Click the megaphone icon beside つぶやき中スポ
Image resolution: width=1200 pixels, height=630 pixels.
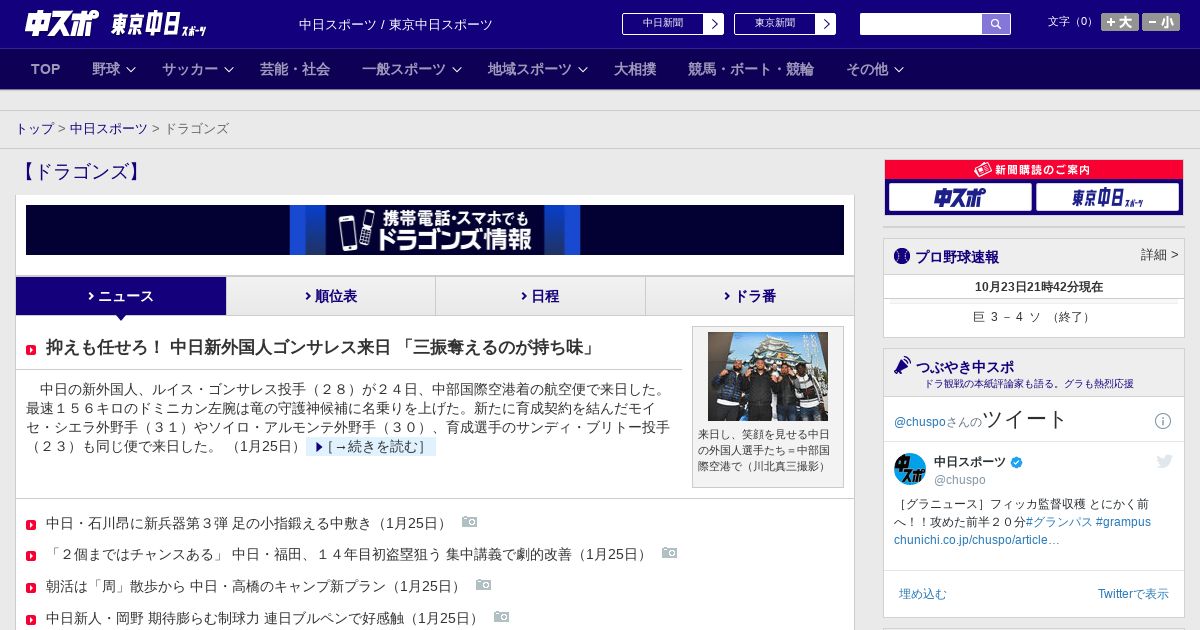pos(902,365)
